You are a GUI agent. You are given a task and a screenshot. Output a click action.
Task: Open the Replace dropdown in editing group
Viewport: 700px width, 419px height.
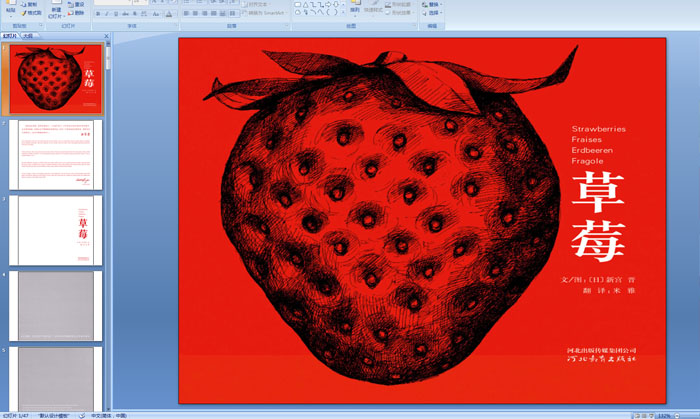click(x=432, y=4)
